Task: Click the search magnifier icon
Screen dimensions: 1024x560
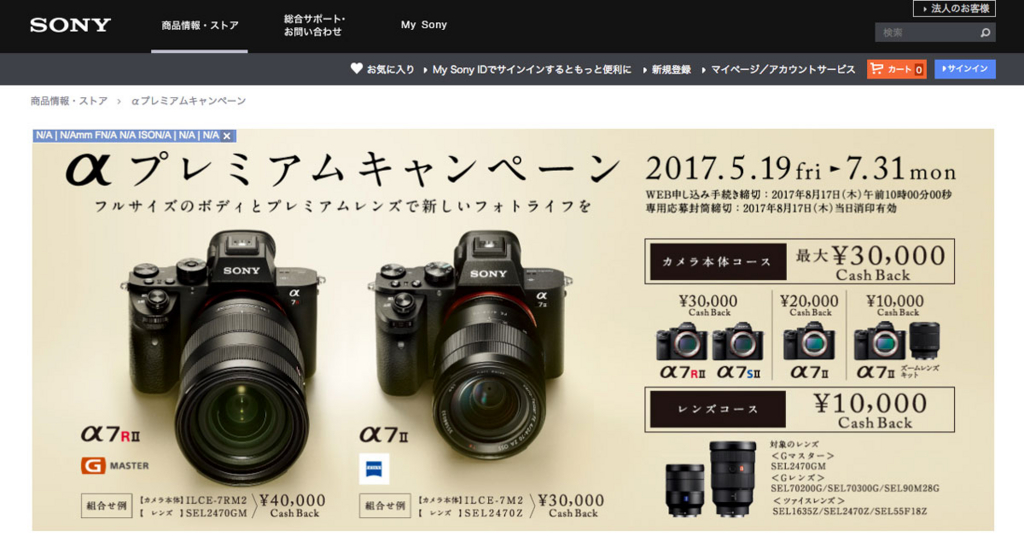Action: point(985,33)
